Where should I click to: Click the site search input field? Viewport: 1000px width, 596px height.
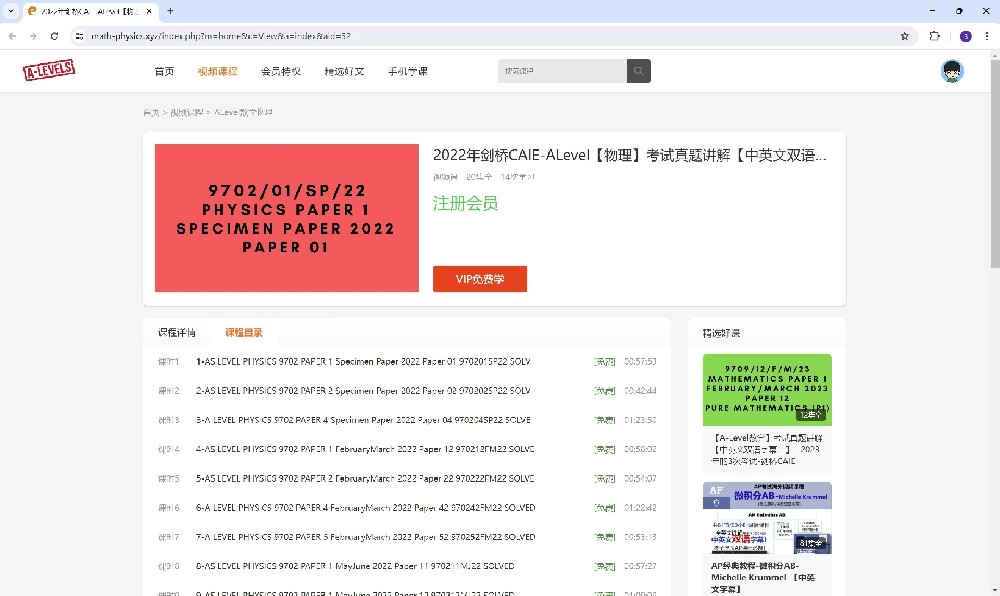pos(562,71)
